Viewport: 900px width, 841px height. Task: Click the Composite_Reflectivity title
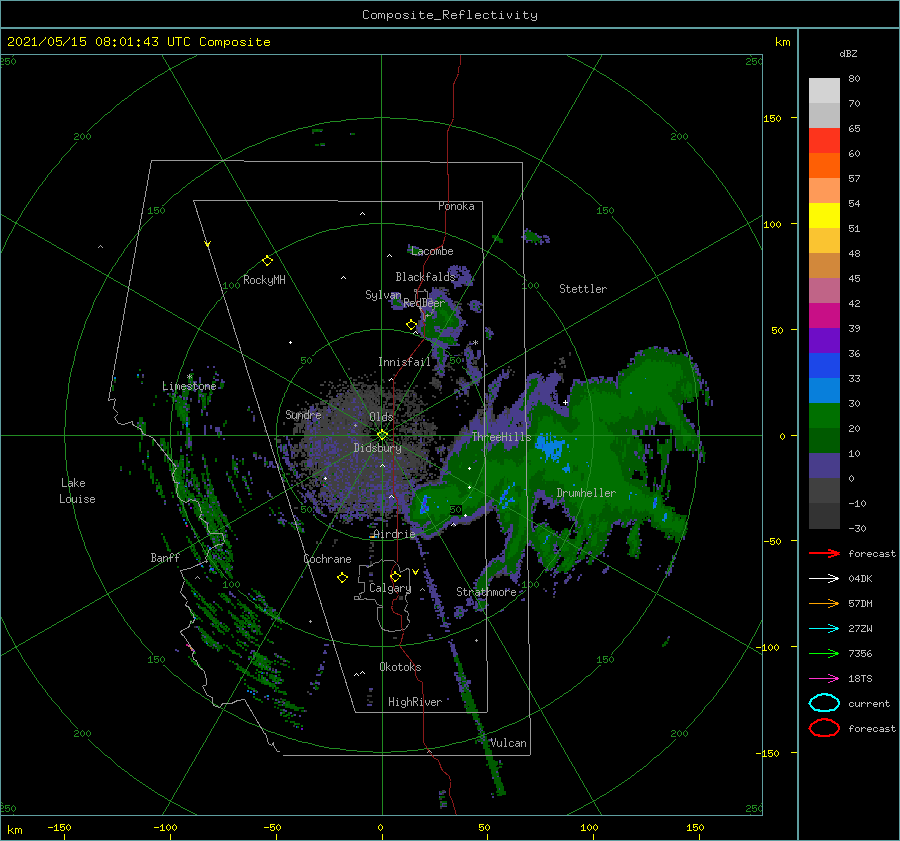pos(449,15)
